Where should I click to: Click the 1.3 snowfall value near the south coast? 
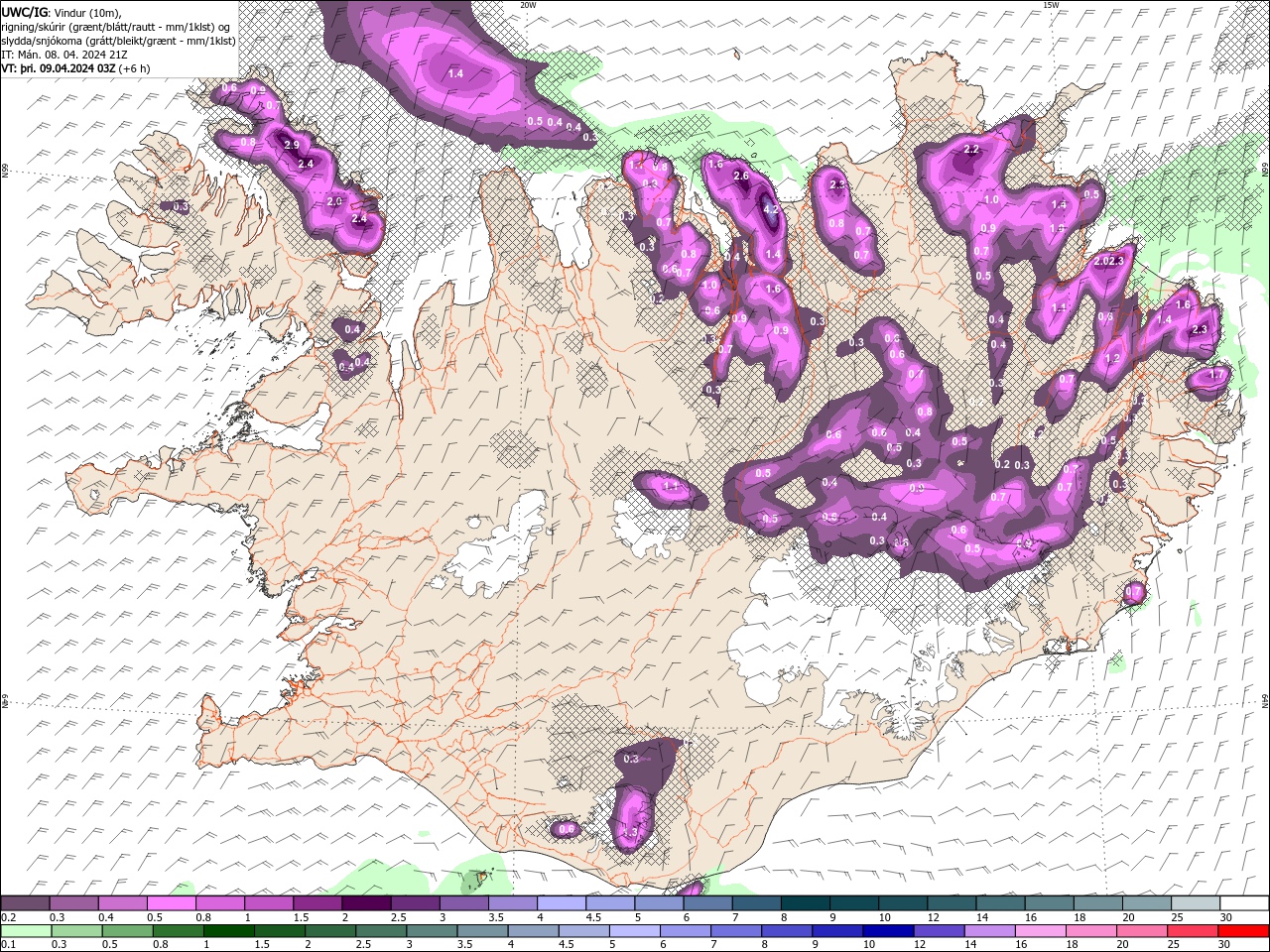tap(628, 833)
